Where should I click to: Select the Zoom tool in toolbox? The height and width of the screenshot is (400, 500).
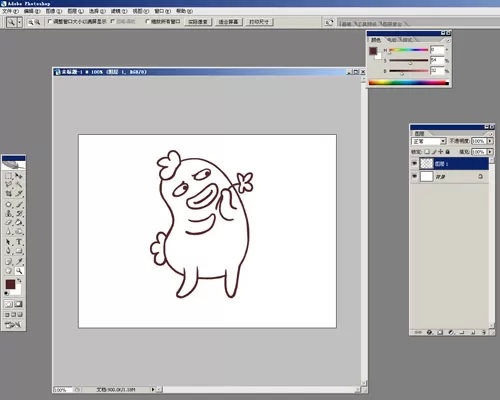tap(19, 271)
